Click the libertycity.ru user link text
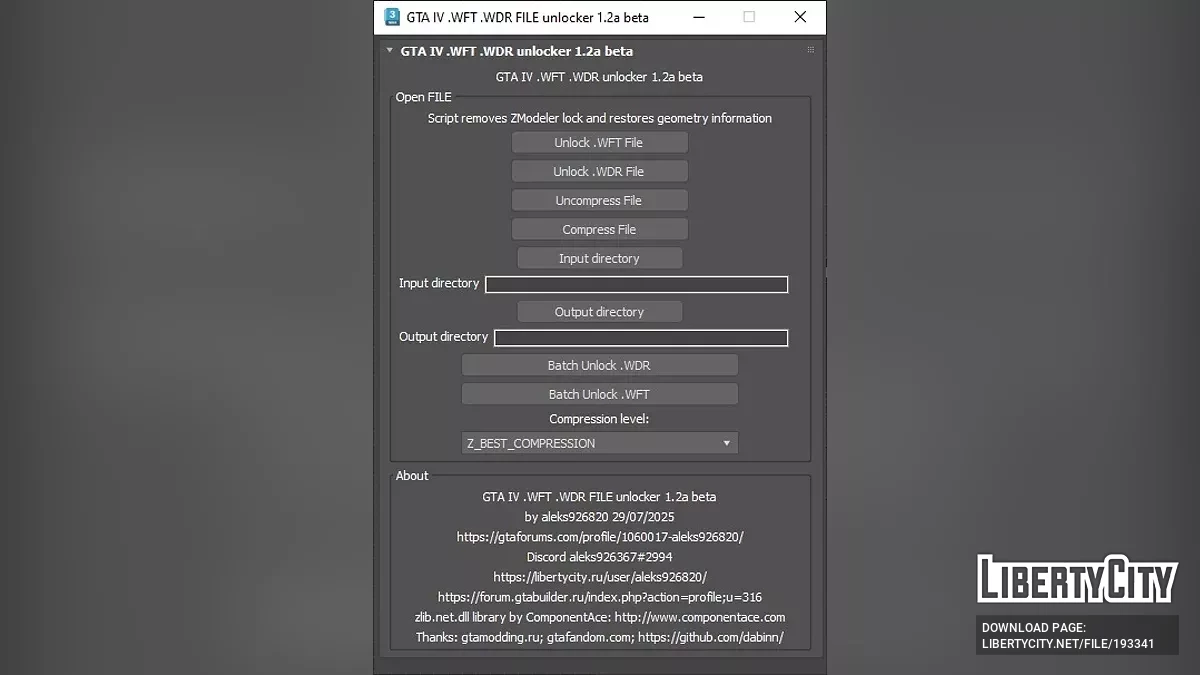This screenshot has height=675, width=1200. click(600, 577)
